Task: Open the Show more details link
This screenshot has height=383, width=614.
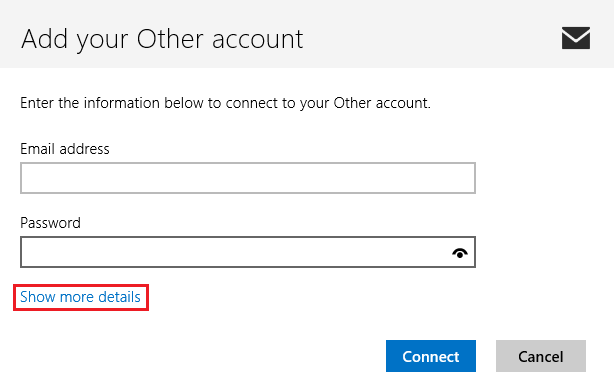Action: tap(80, 297)
